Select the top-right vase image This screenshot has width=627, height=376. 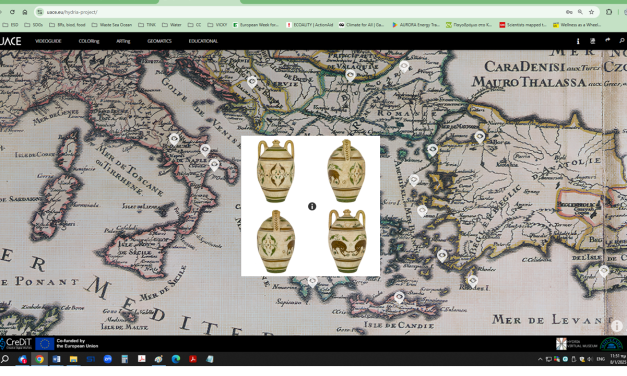click(x=346, y=171)
